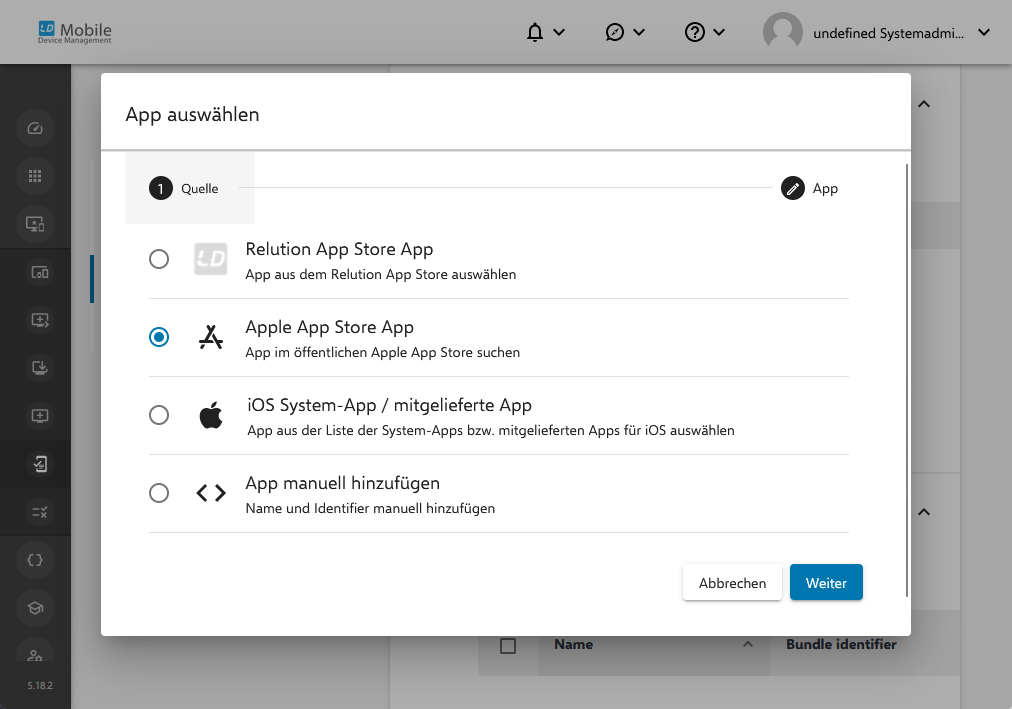Go to the Quelle wizard step

pyautogui.click(x=190, y=188)
